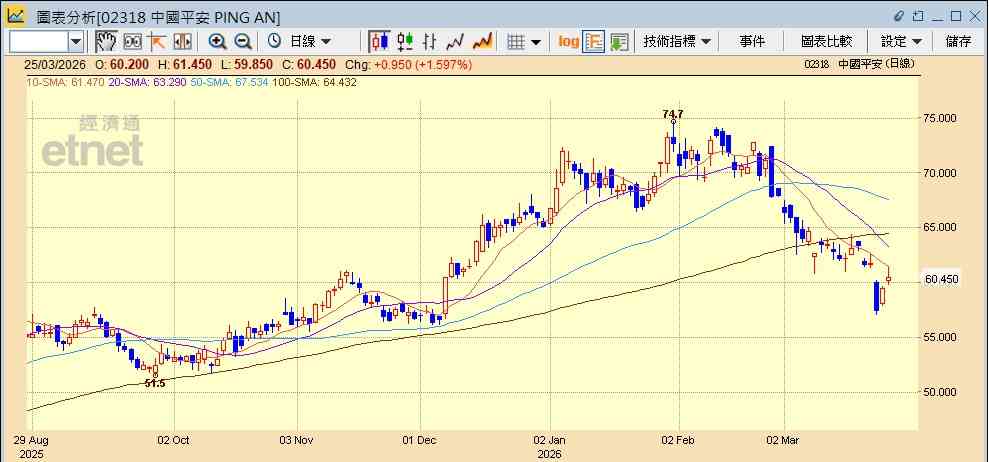Click the paperclip attach icon in title bar

900,16
